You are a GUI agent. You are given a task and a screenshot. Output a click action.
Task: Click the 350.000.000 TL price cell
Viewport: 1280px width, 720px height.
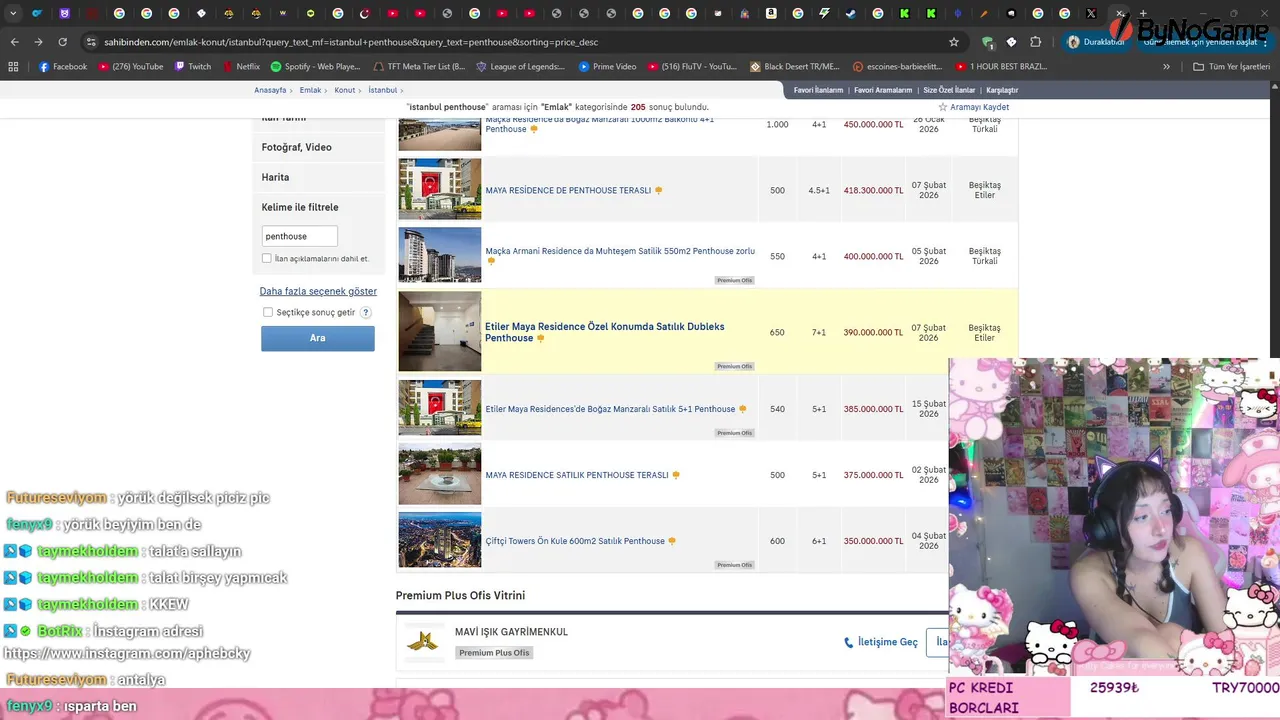coord(873,541)
